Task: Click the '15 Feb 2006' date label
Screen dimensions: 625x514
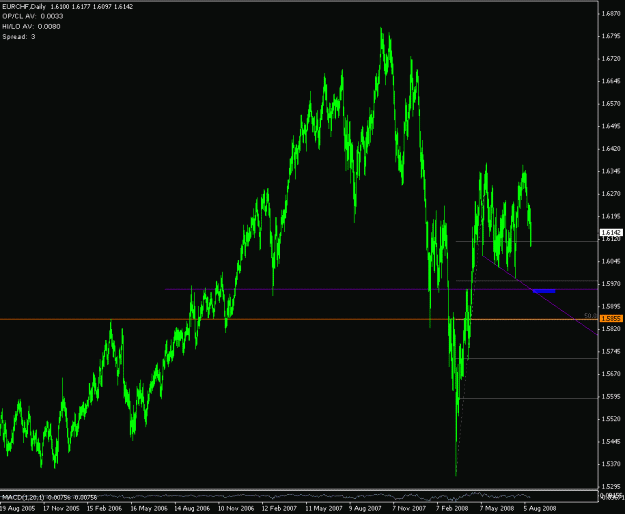Action: (104, 508)
